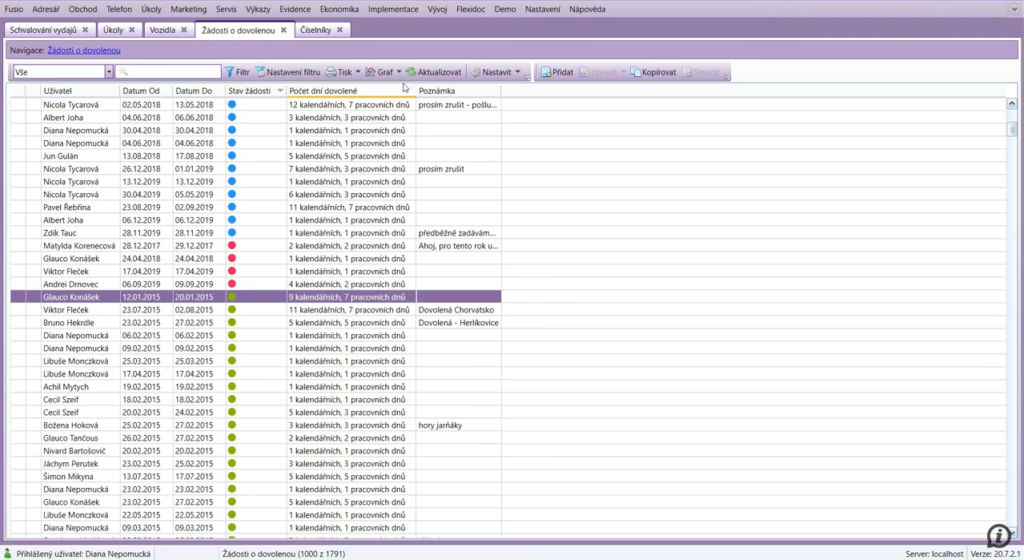Click the Nastavit toolbar icon
Screen dimensions: 1024x560
475,72
